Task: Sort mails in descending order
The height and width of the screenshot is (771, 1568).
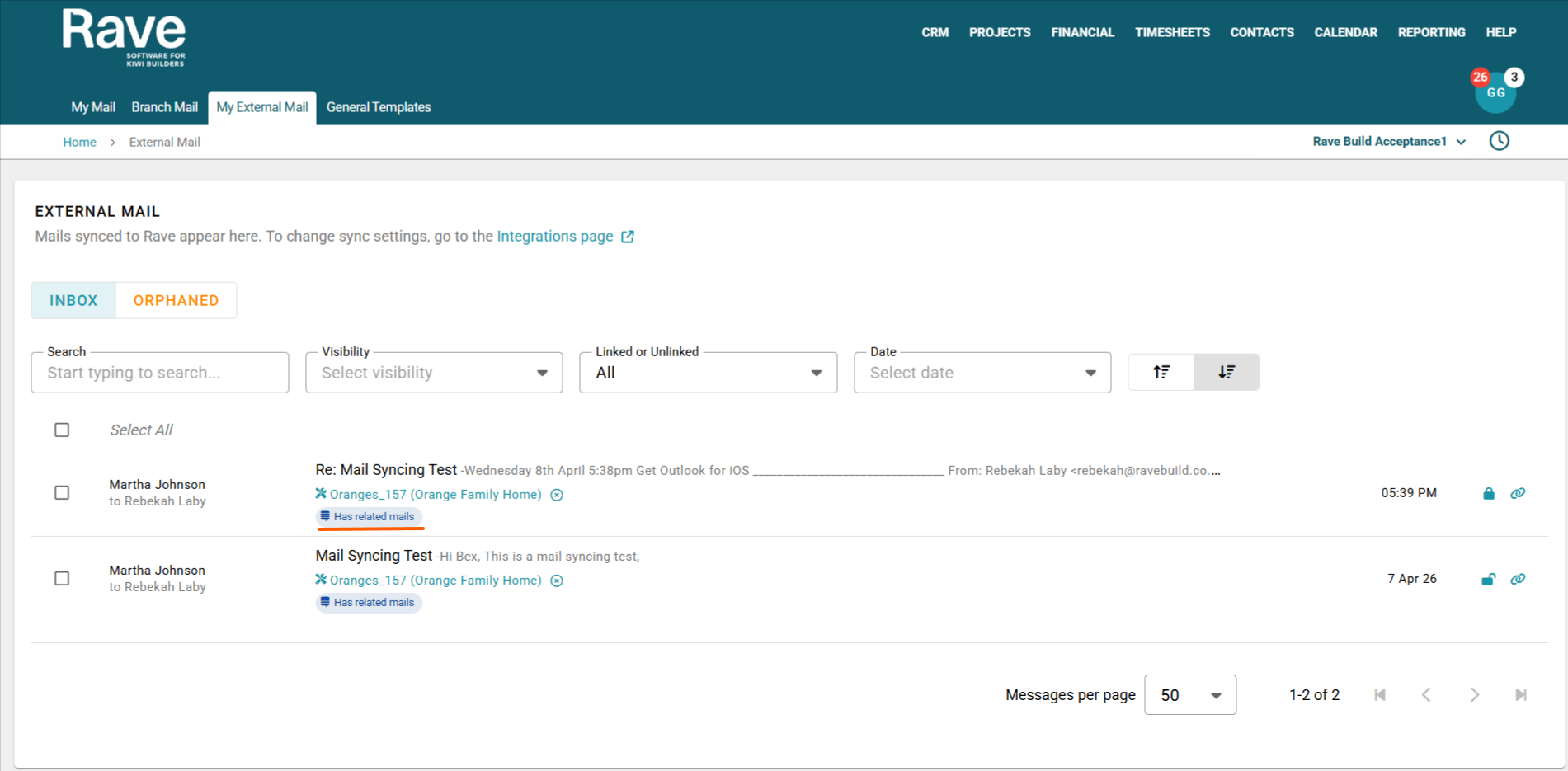Action: [1227, 372]
